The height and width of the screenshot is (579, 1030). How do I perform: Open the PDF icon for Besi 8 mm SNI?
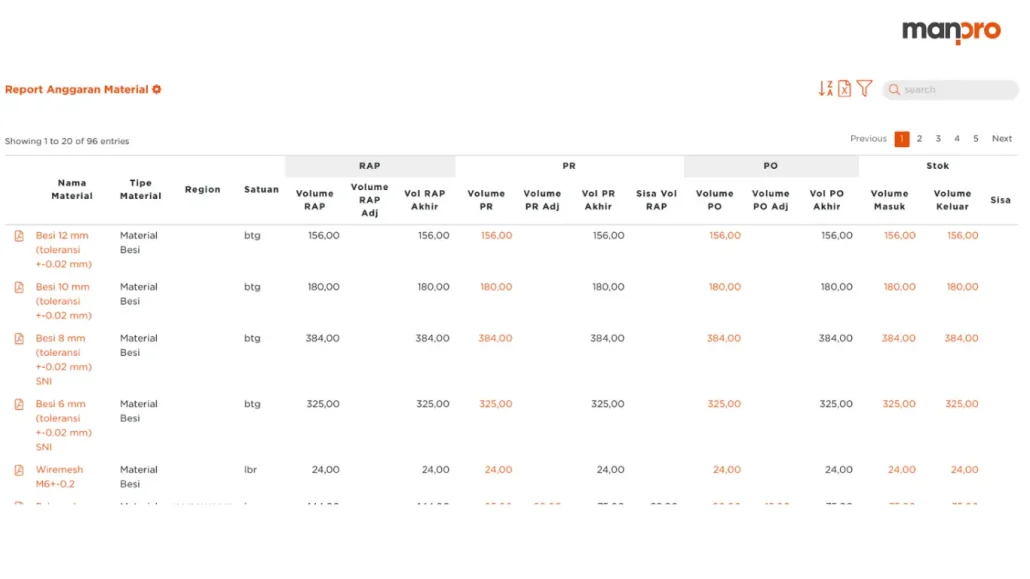[x=19, y=337]
